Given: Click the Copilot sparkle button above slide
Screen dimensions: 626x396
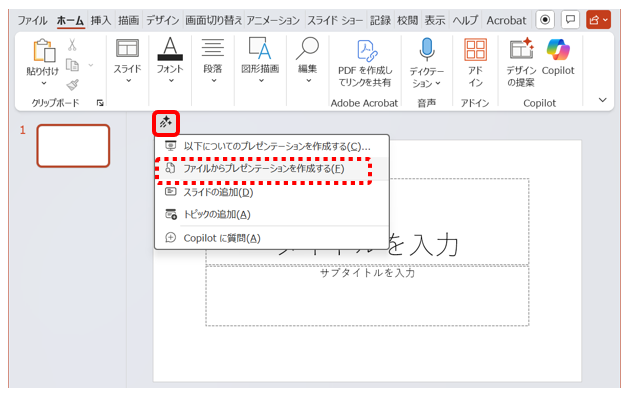Looking at the screenshot, I should coord(166,122).
